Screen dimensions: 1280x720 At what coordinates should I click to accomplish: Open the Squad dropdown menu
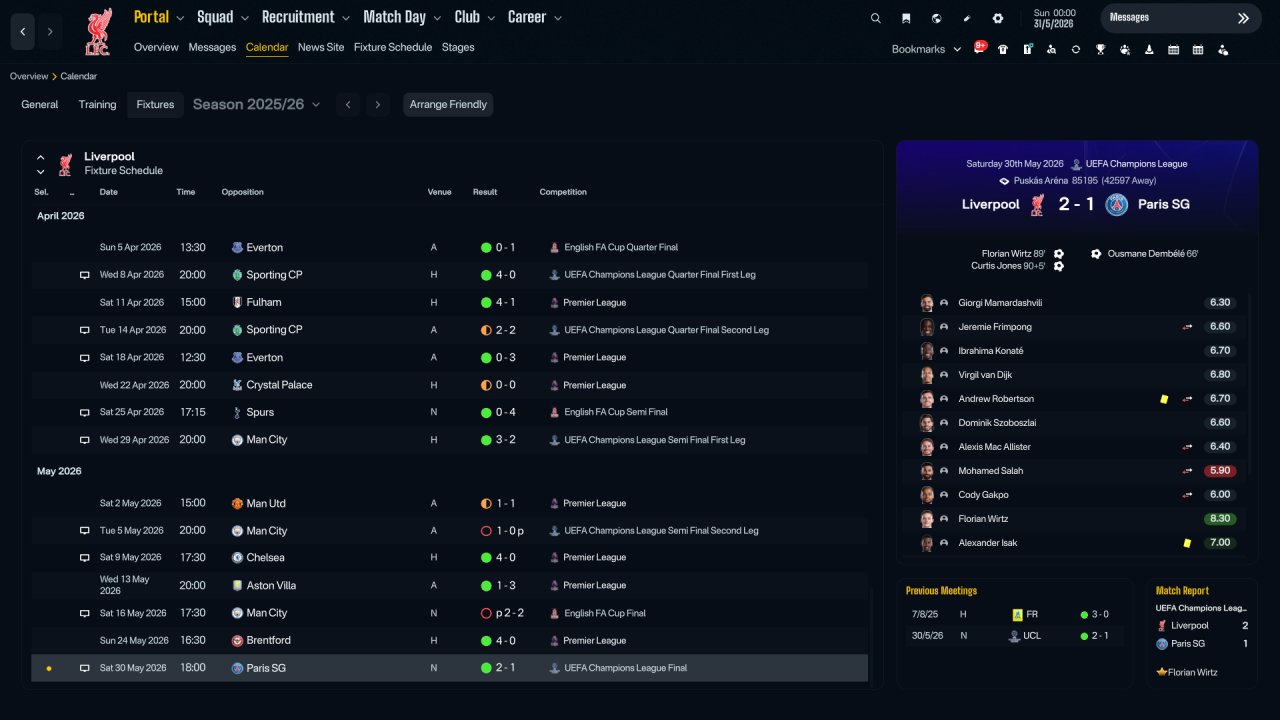click(x=223, y=17)
